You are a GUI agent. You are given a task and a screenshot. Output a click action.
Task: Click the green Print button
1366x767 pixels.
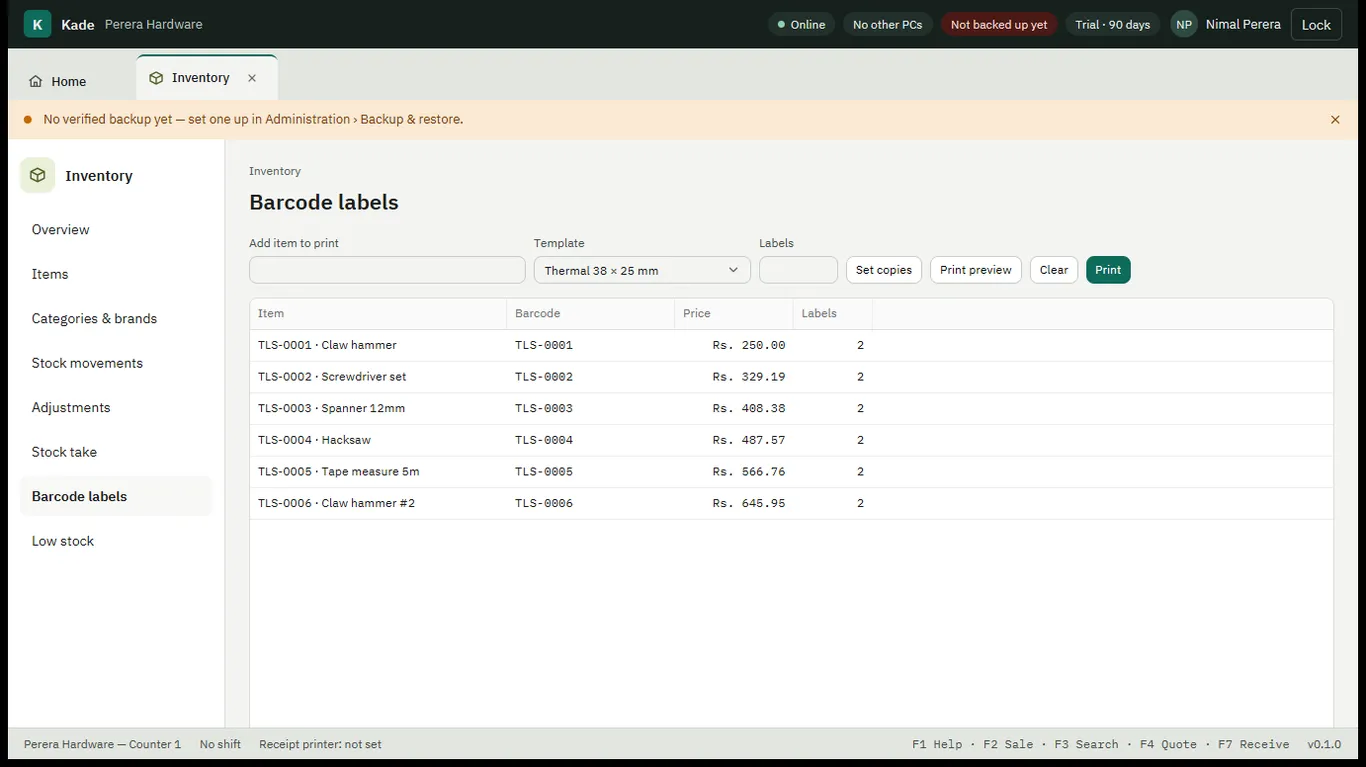point(1108,270)
